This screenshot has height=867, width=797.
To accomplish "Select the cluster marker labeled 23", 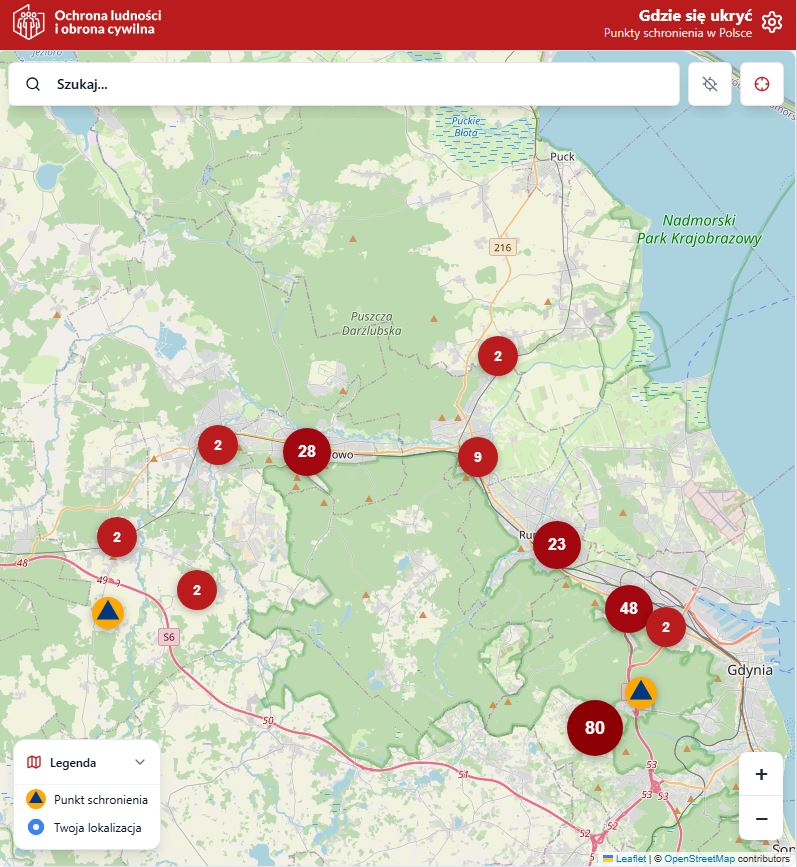I will [557, 544].
